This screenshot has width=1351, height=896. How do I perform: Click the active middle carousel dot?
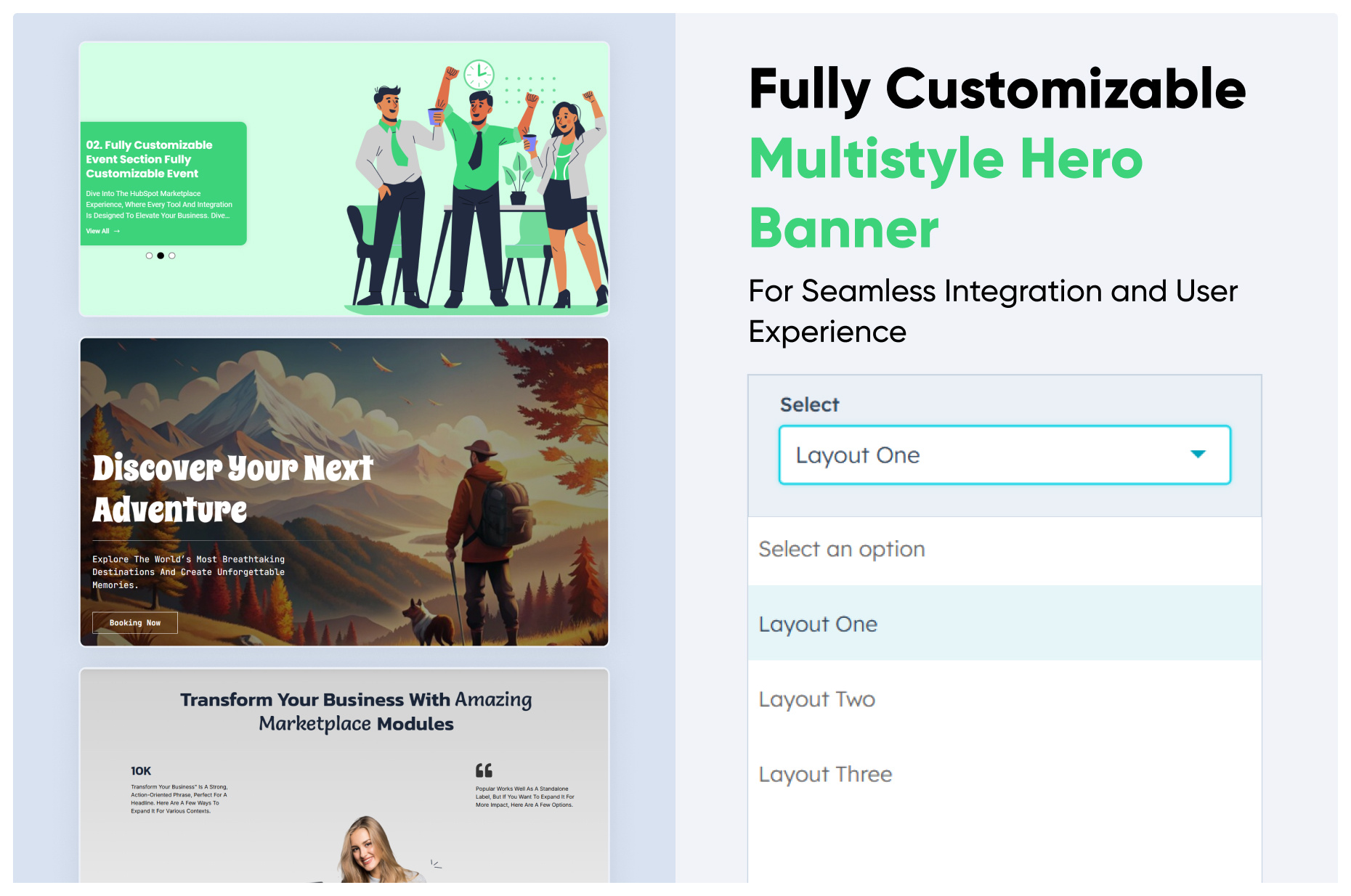point(161,256)
